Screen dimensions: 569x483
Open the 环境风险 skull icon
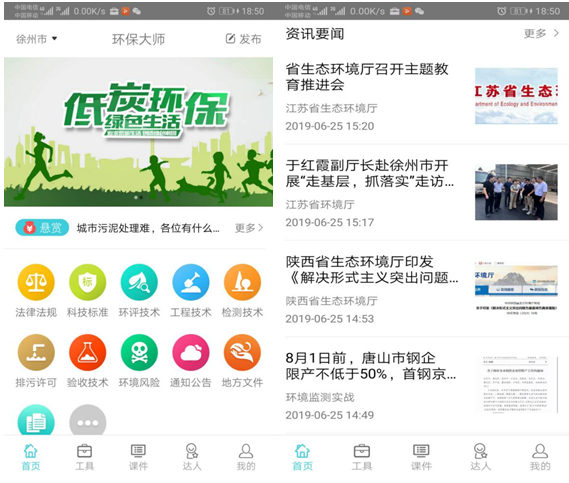139,352
